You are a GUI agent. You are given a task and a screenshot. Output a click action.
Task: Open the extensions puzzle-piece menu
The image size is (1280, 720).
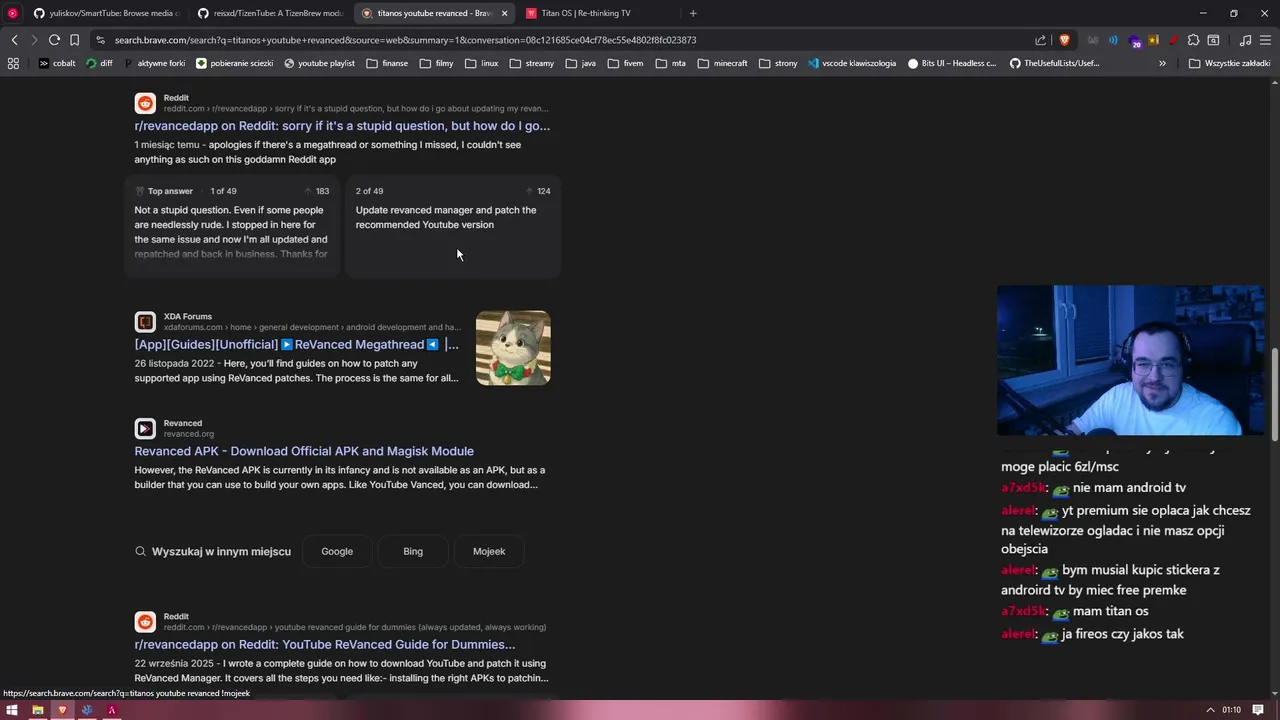(1193, 40)
